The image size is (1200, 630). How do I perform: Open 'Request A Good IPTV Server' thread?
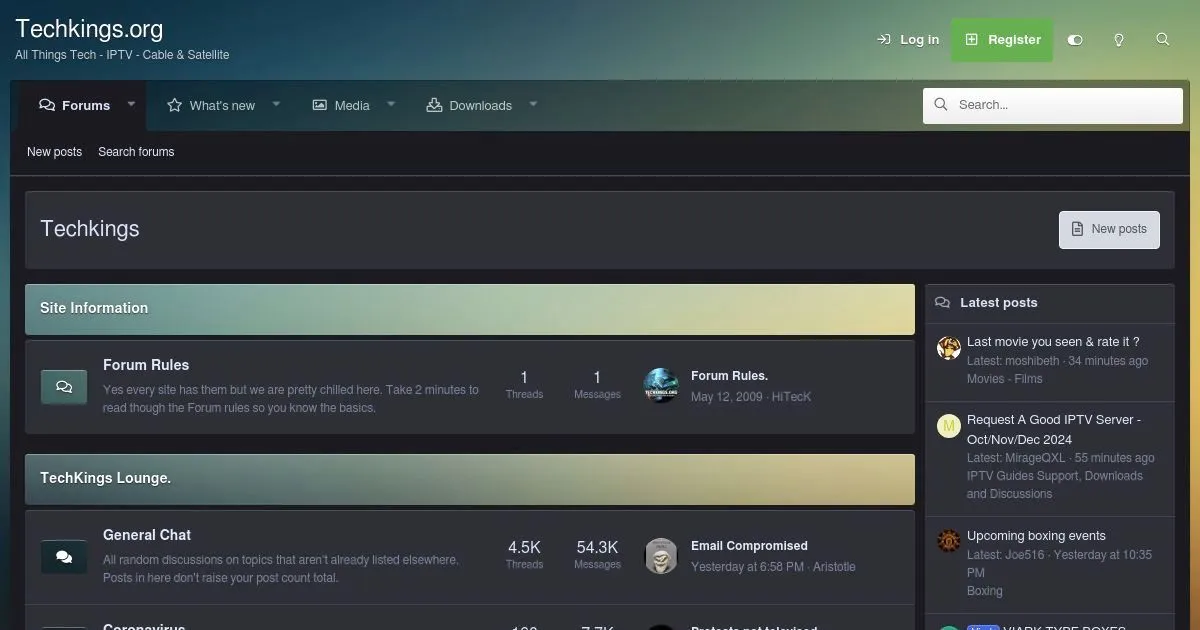(x=1054, y=430)
